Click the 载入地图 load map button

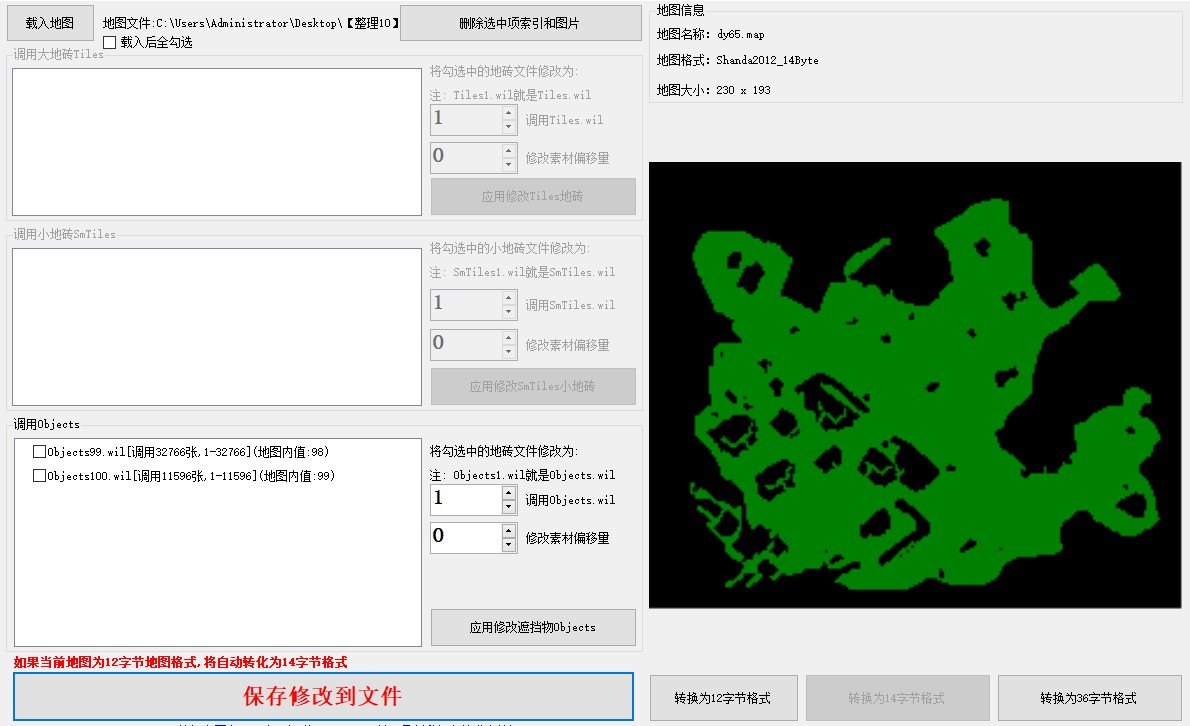[50, 23]
